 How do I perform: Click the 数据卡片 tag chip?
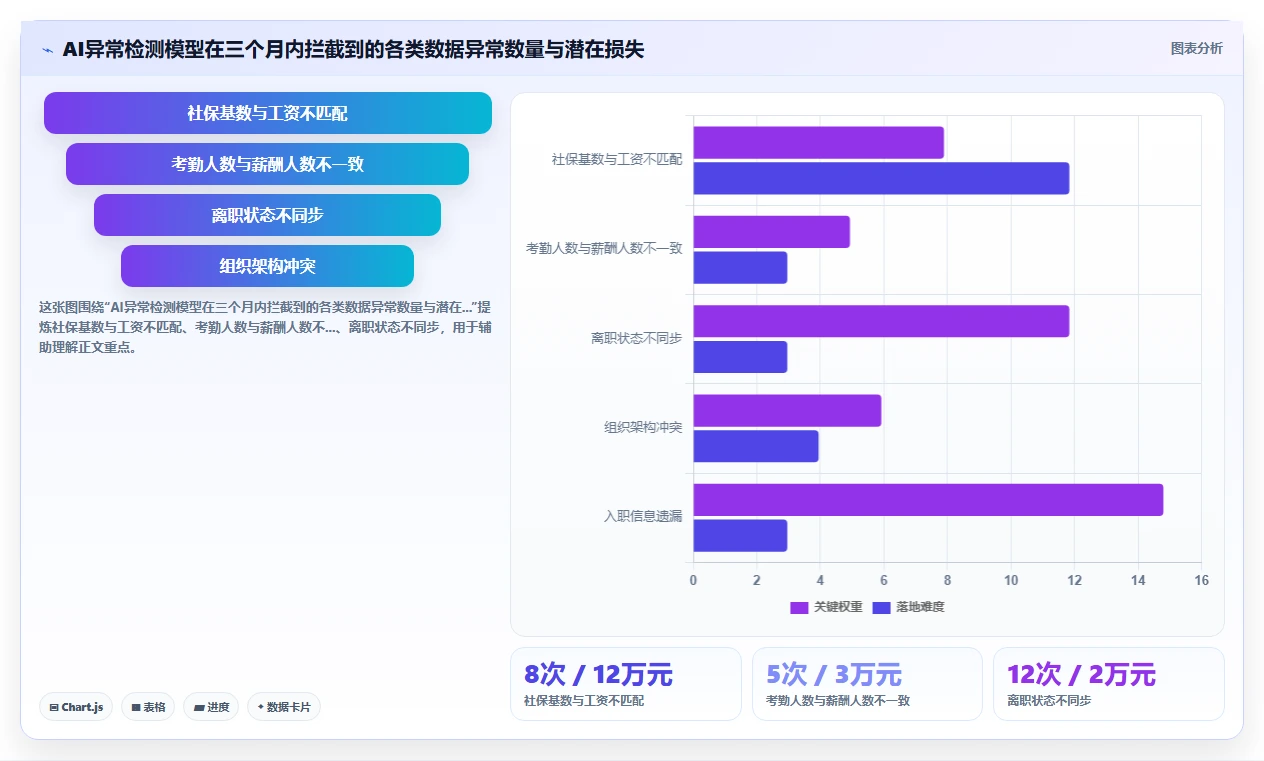[284, 707]
